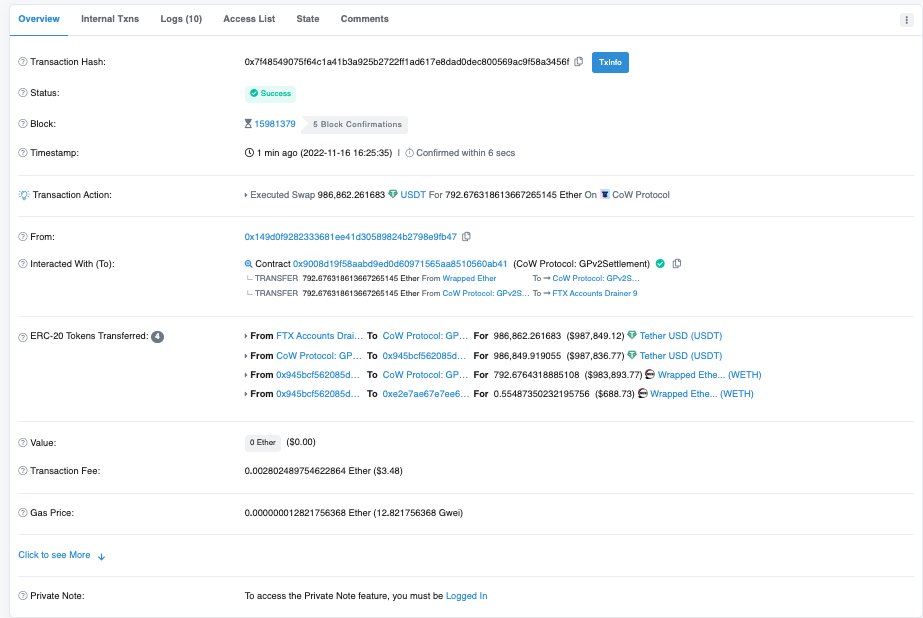Click the Tether icon in first token transfer row
923x618 pixels.
(632, 335)
